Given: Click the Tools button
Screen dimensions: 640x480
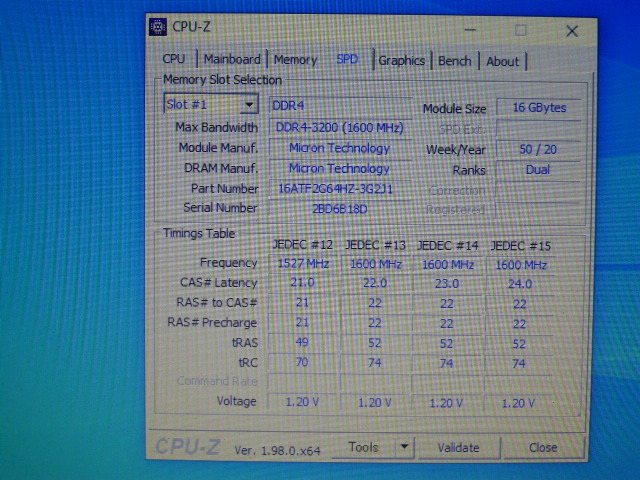Looking at the screenshot, I should click(363, 447).
